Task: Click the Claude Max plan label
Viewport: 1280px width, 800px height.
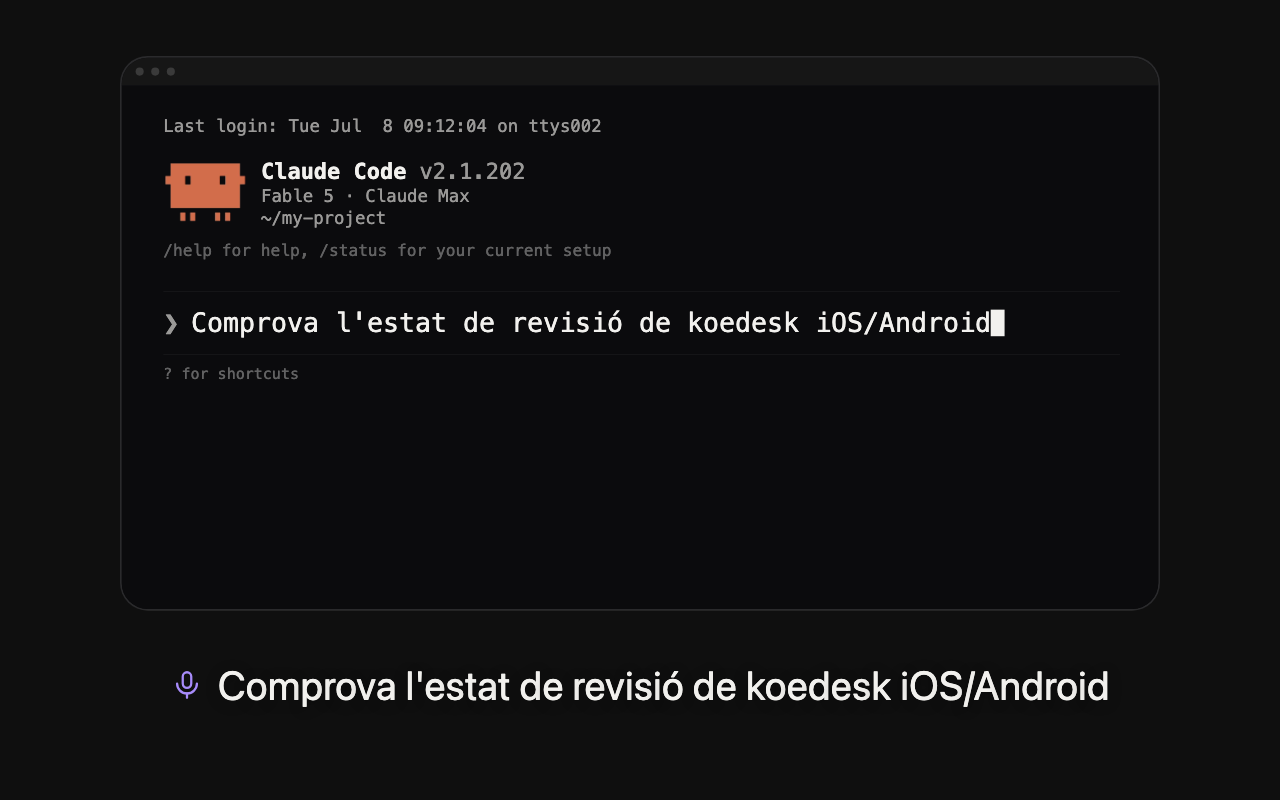Action: (417, 196)
